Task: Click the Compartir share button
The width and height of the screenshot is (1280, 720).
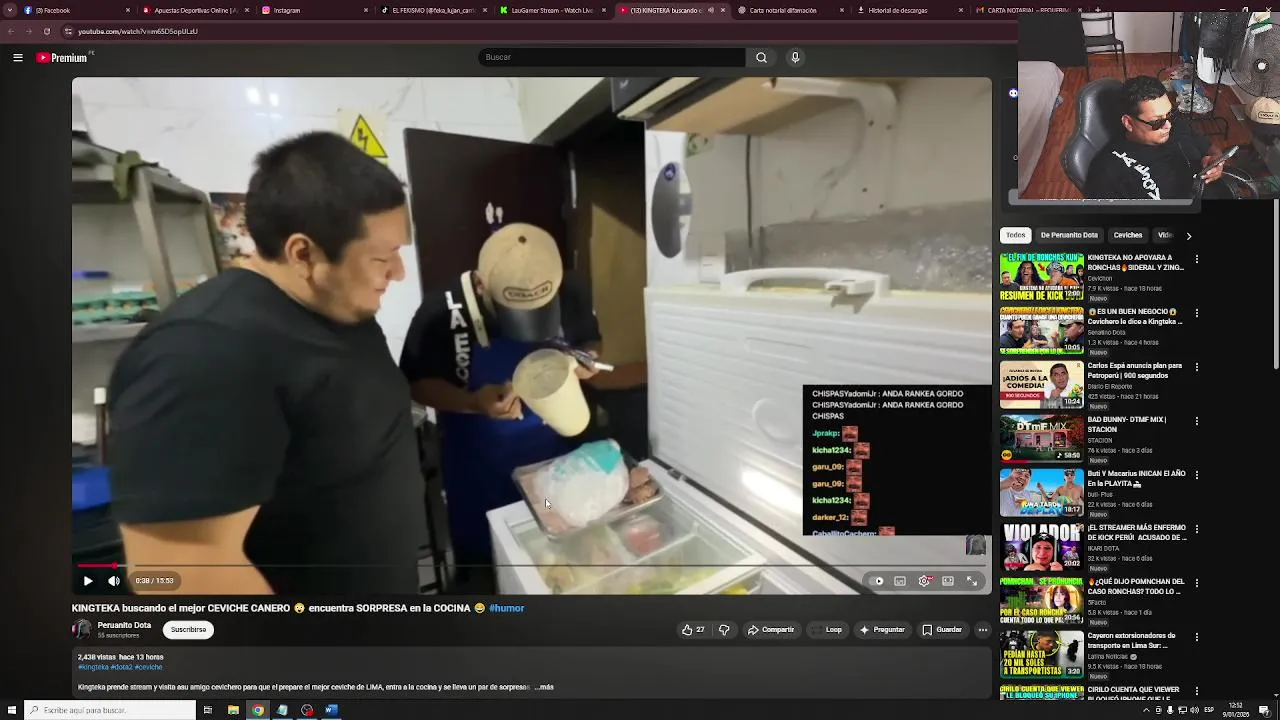Action: [x=771, y=630]
